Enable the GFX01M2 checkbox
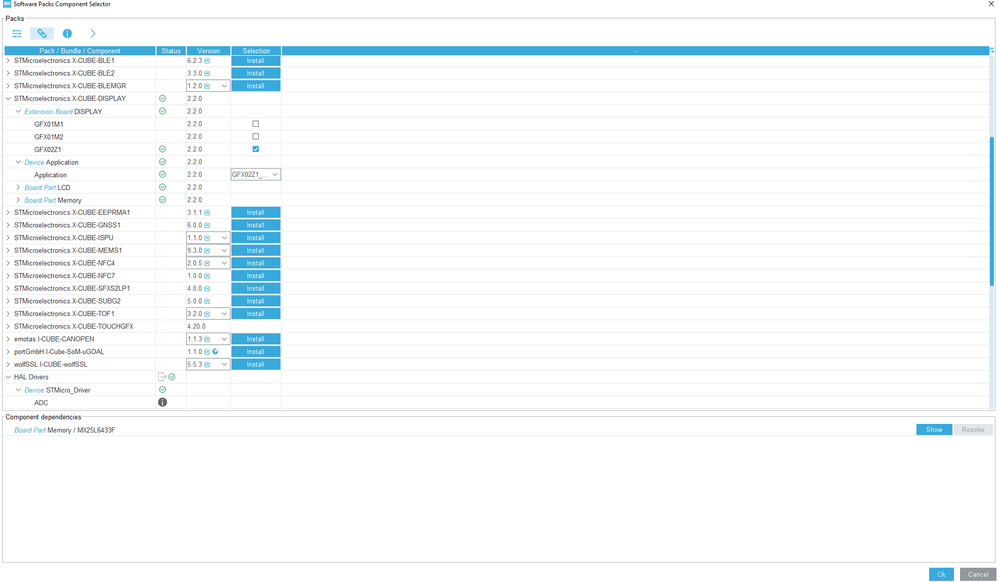Screen dimensions: 999x582 click(x=255, y=136)
